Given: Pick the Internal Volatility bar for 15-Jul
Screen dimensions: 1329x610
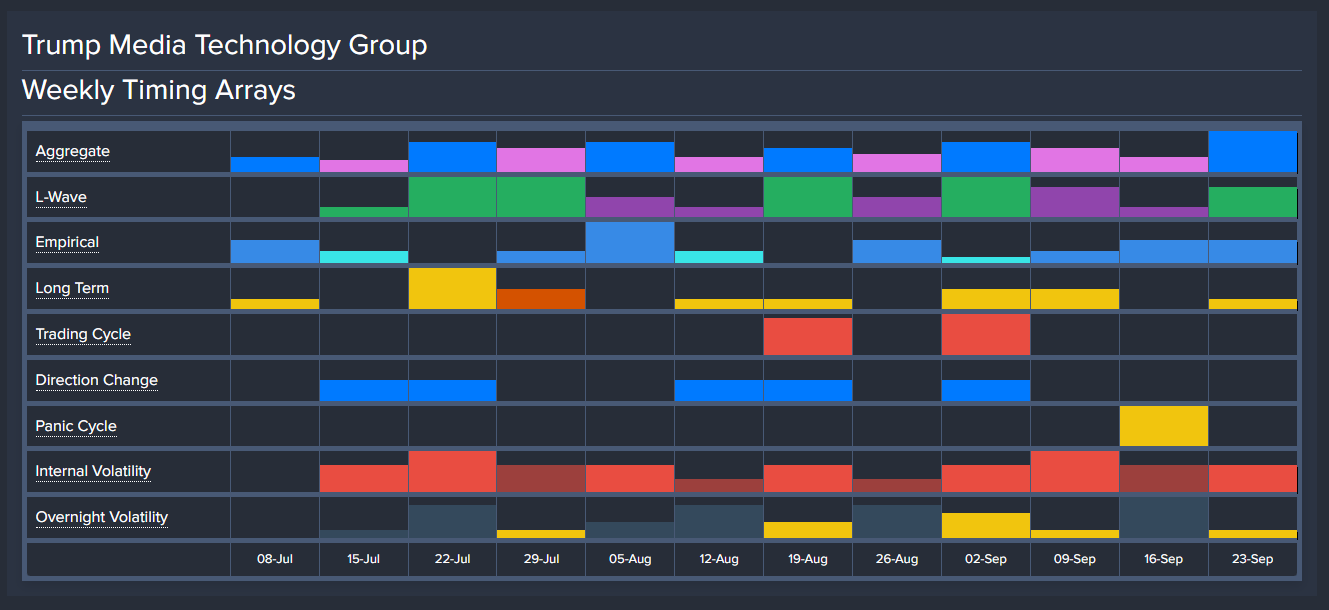Looking at the screenshot, I should (x=364, y=479).
